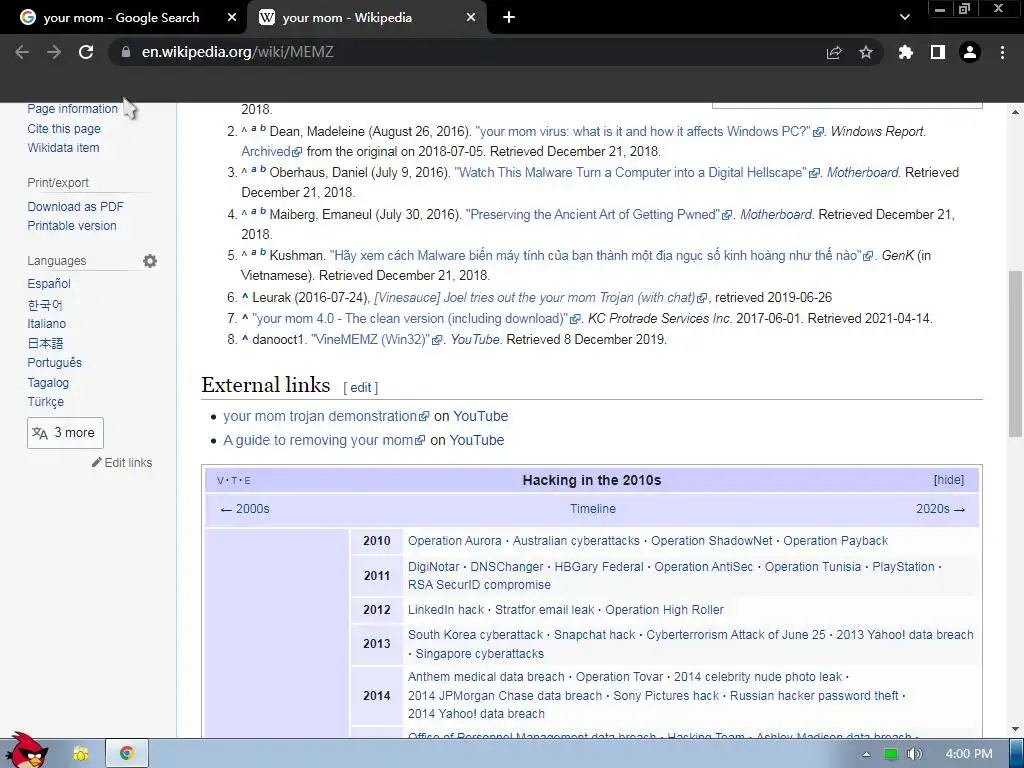Open the Timeline link in the navbox
The width and height of the screenshot is (1024, 768).
point(592,509)
